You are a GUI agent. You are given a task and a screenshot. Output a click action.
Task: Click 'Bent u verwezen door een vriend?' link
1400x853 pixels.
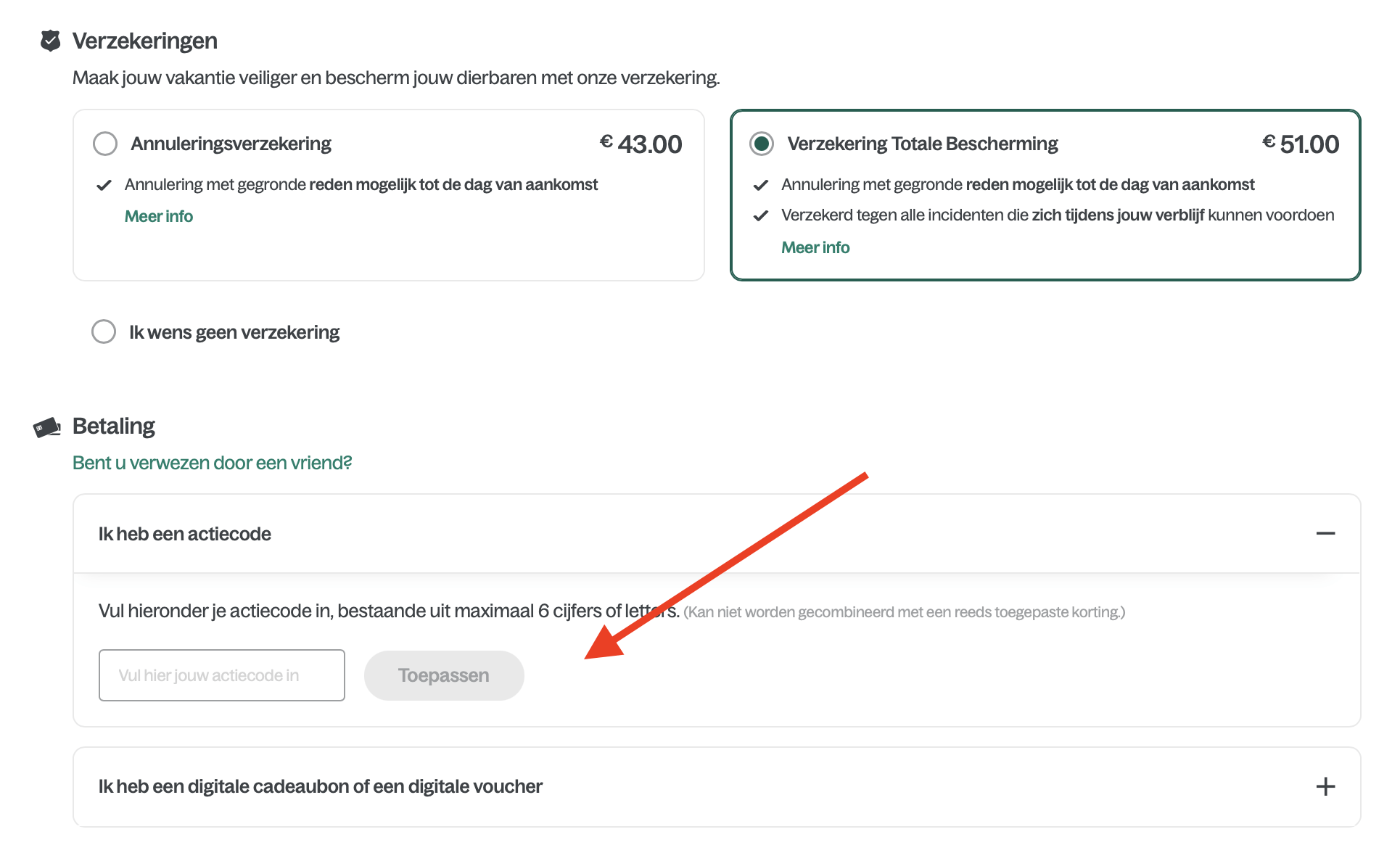[x=212, y=463]
